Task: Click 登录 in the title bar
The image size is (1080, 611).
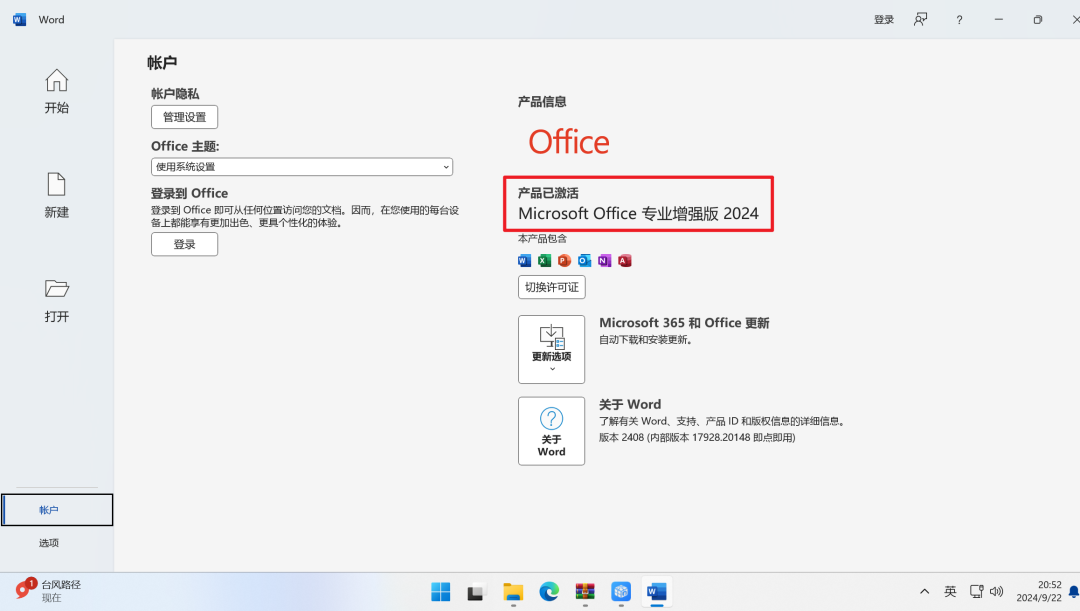Action: click(x=884, y=20)
